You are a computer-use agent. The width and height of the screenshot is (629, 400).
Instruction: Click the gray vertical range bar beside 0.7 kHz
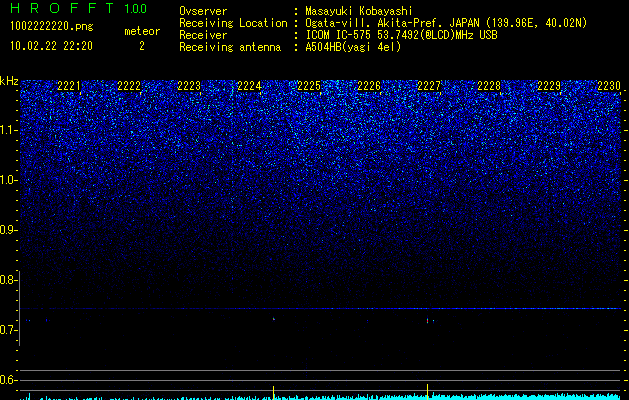[x=19, y=308]
